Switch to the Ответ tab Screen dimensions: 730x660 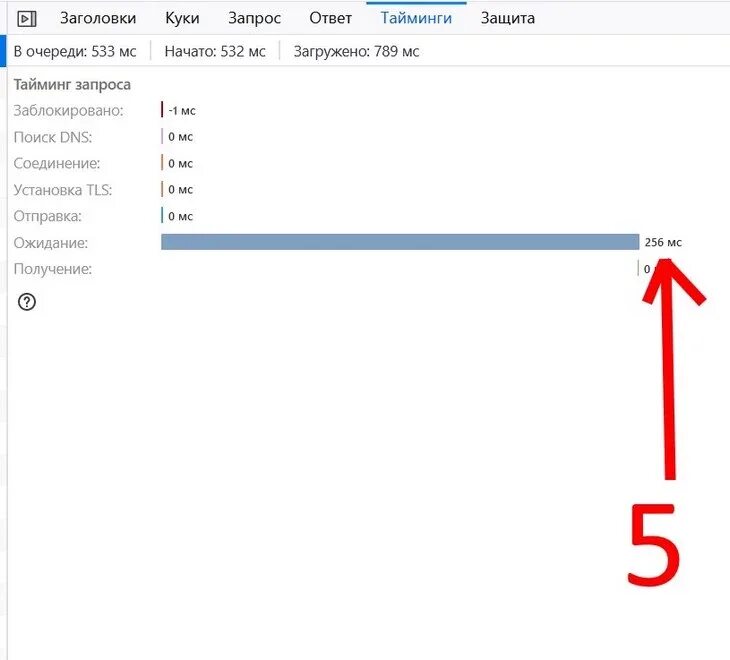[x=330, y=18]
